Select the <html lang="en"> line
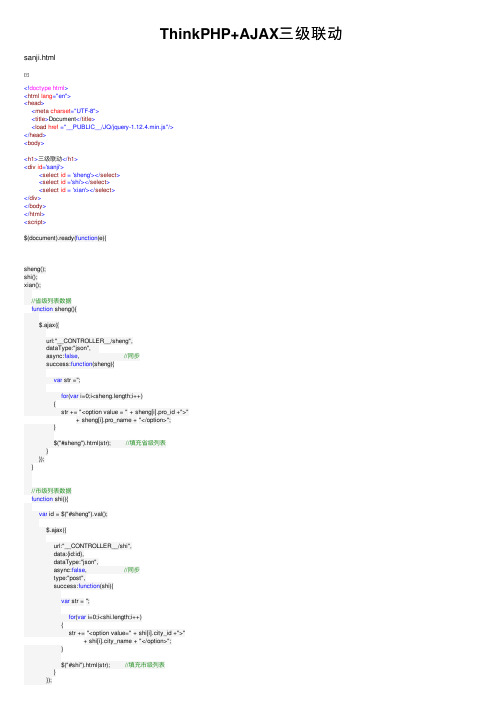 click(47, 96)
